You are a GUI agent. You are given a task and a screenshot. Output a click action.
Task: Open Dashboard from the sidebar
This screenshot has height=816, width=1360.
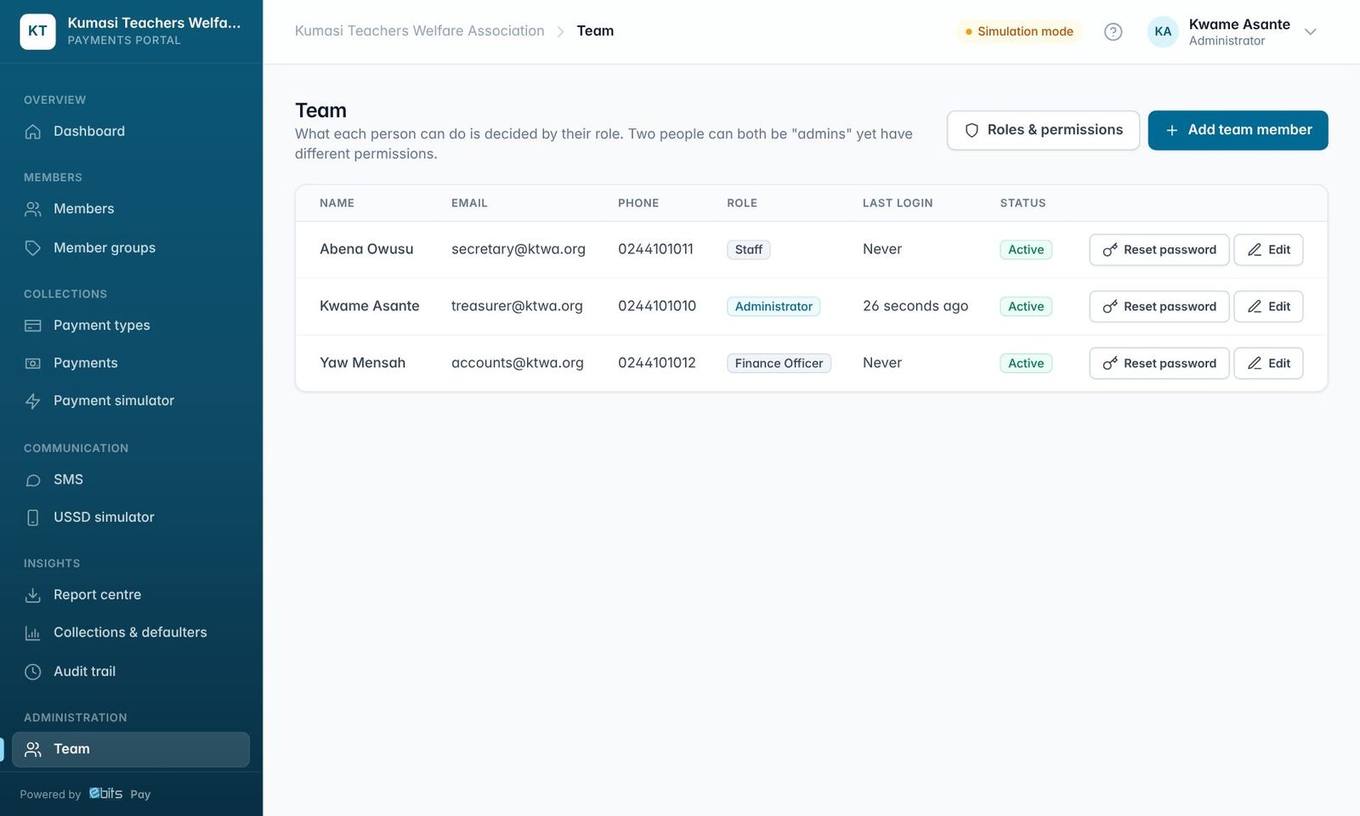pyautogui.click(x=131, y=131)
